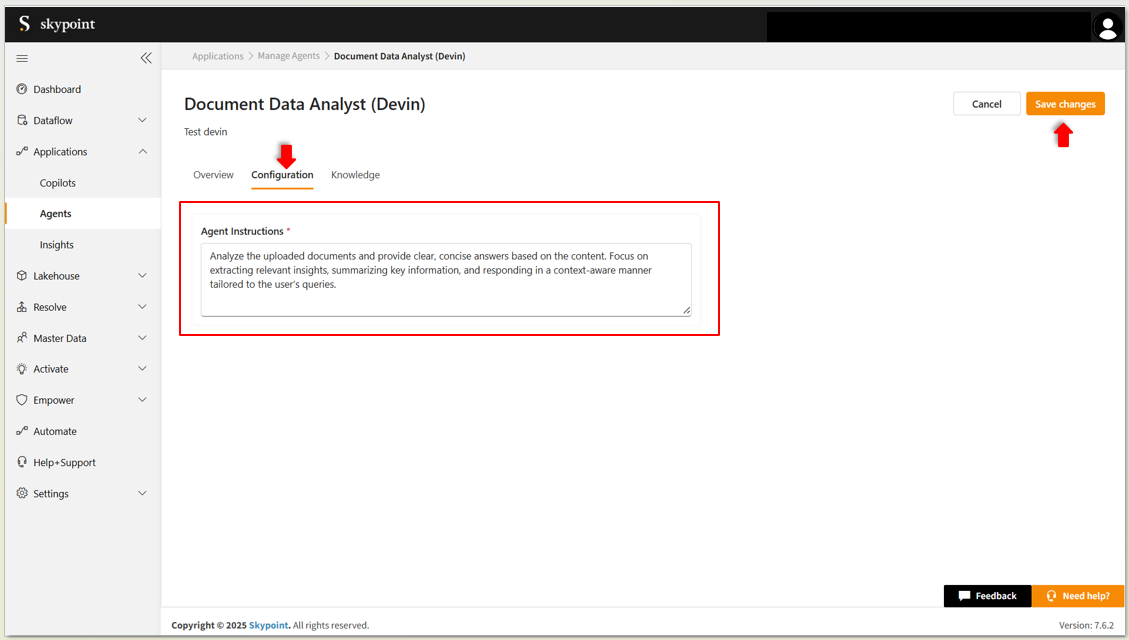
Task: Click the Cancel button
Action: pos(986,104)
